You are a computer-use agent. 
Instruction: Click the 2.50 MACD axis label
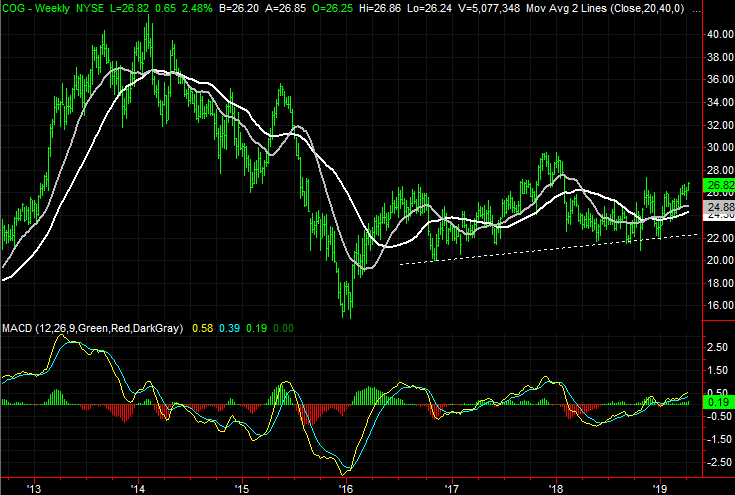click(716, 347)
